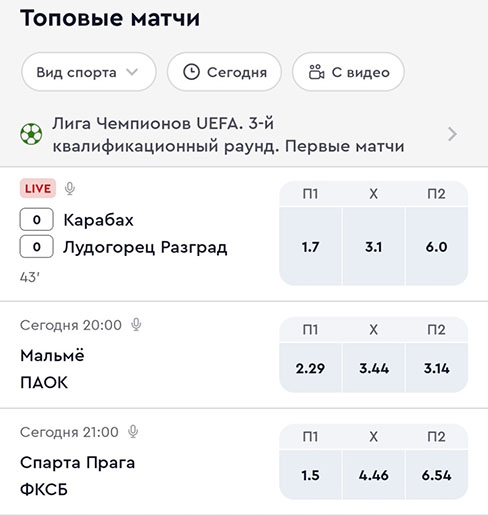This screenshot has width=488, height=515.
Task: Expand the Champions League section arrow
Action: [x=452, y=134]
